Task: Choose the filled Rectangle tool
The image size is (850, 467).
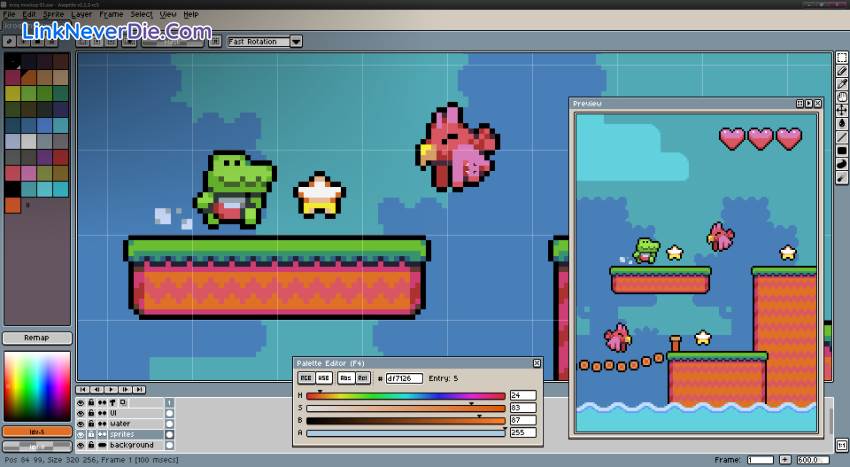Action: [841, 150]
